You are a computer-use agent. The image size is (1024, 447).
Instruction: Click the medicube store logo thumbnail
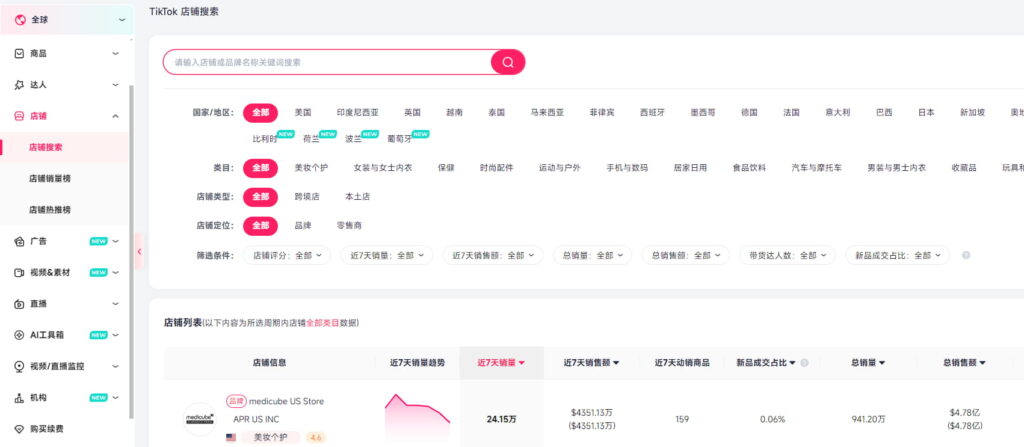pyautogui.click(x=199, y=419)
